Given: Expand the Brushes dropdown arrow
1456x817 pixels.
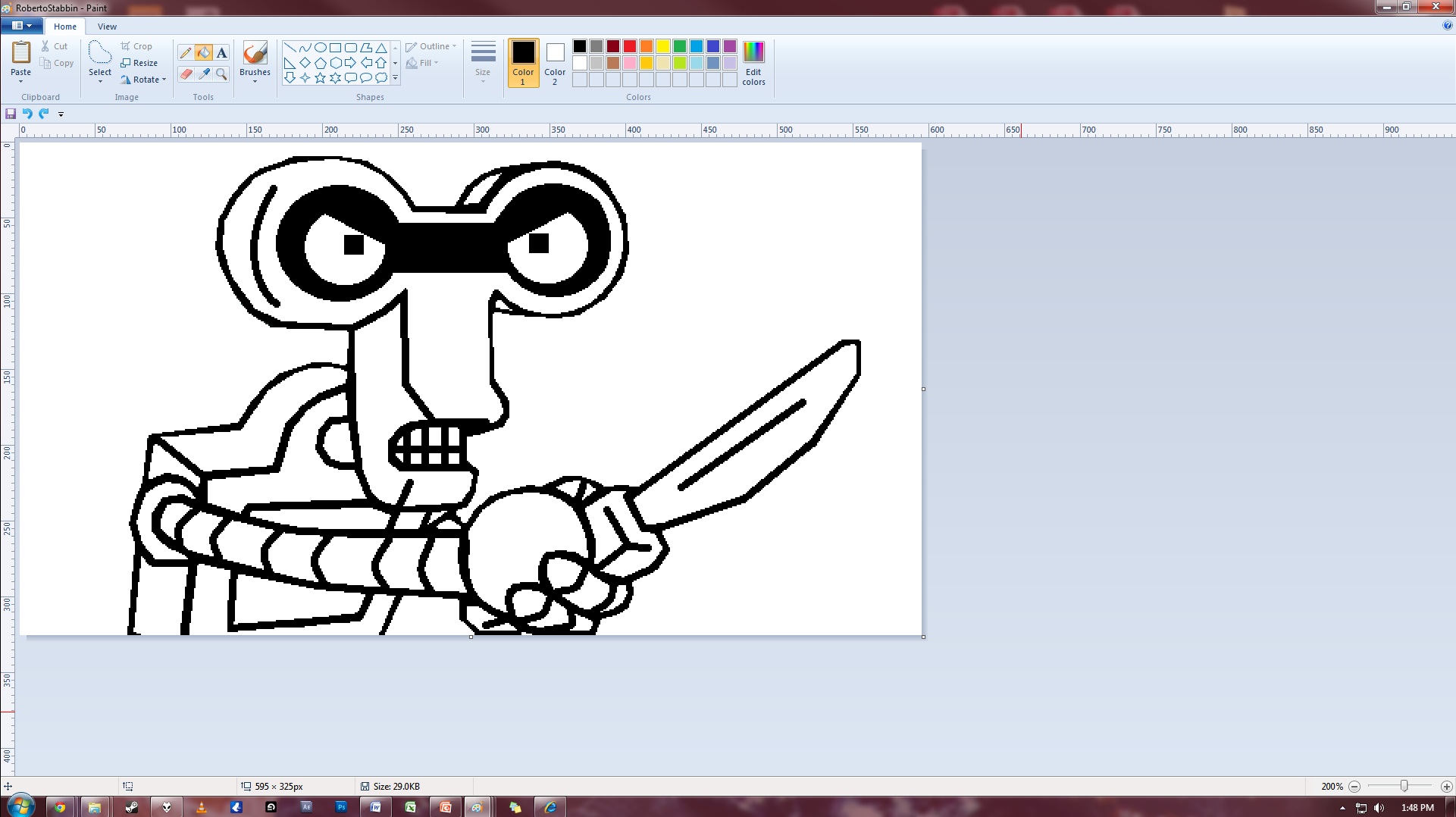Looking at the screenshot, I should [255, 81].
